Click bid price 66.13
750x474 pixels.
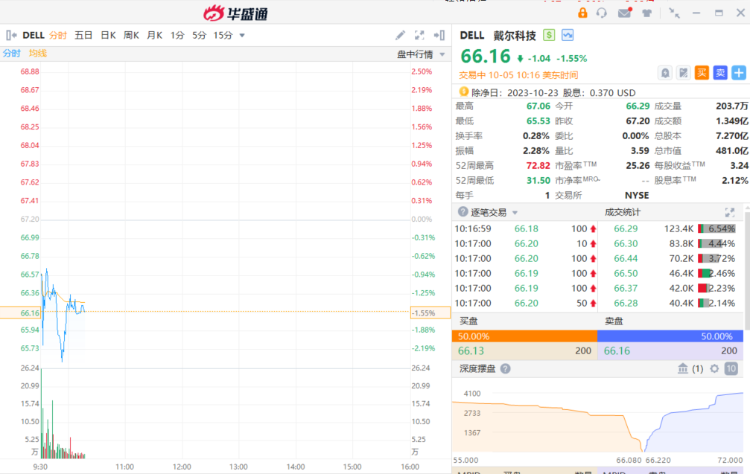click(x=471, y=351)
